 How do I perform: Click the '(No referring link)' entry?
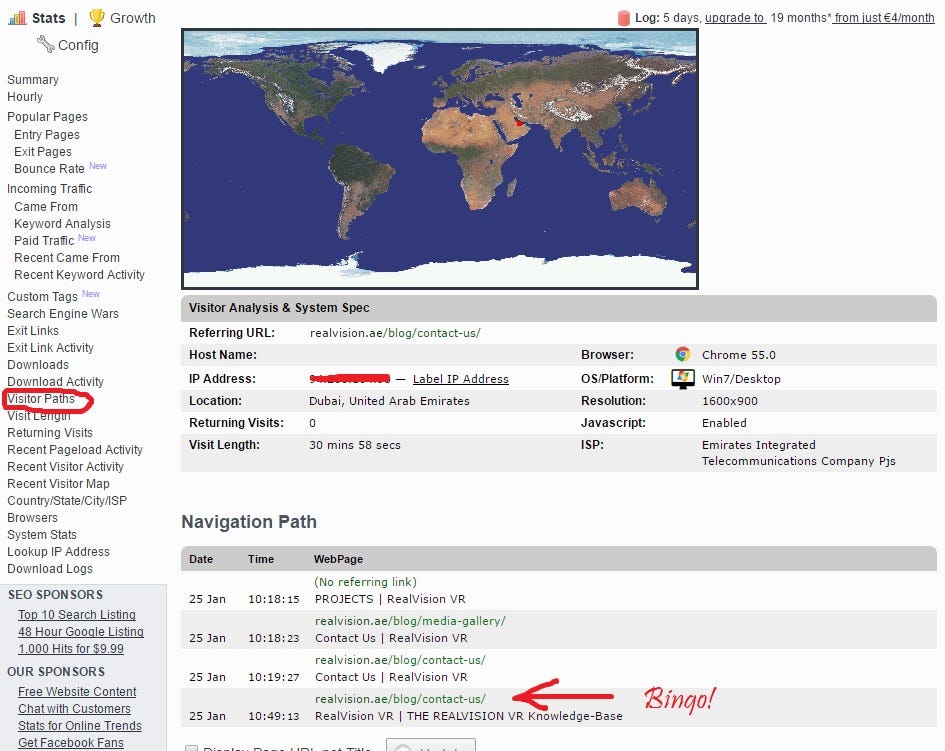(365, 582)
